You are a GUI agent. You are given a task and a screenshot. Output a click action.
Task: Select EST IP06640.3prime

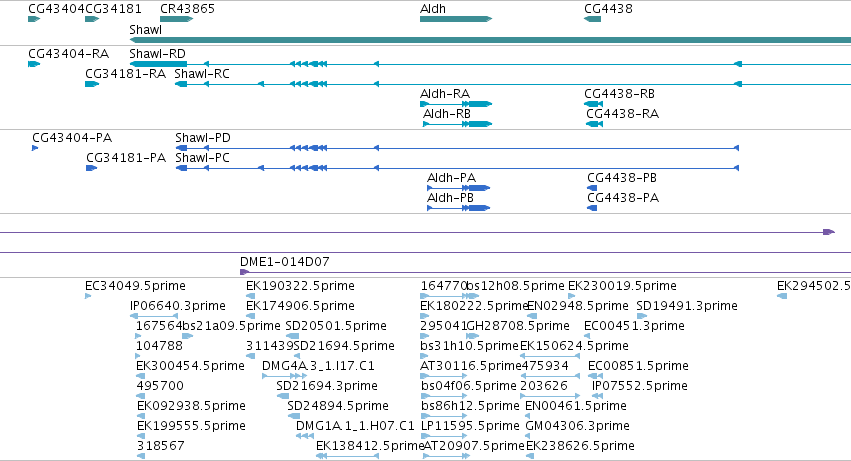[x=177, y=306]
